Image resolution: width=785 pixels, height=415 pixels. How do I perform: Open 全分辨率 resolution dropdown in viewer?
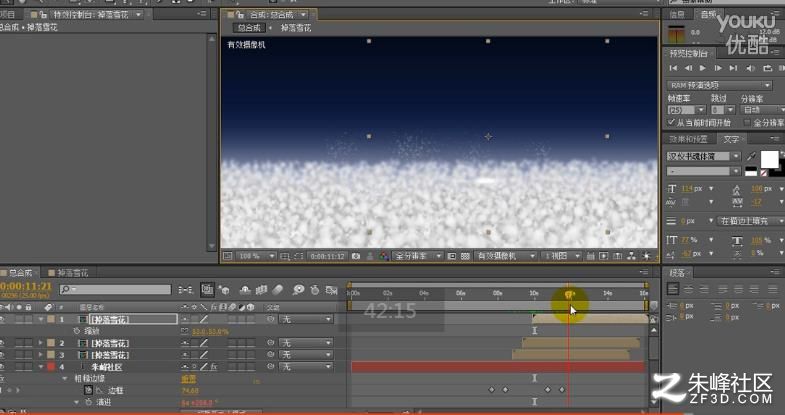(x=418, y=256)
